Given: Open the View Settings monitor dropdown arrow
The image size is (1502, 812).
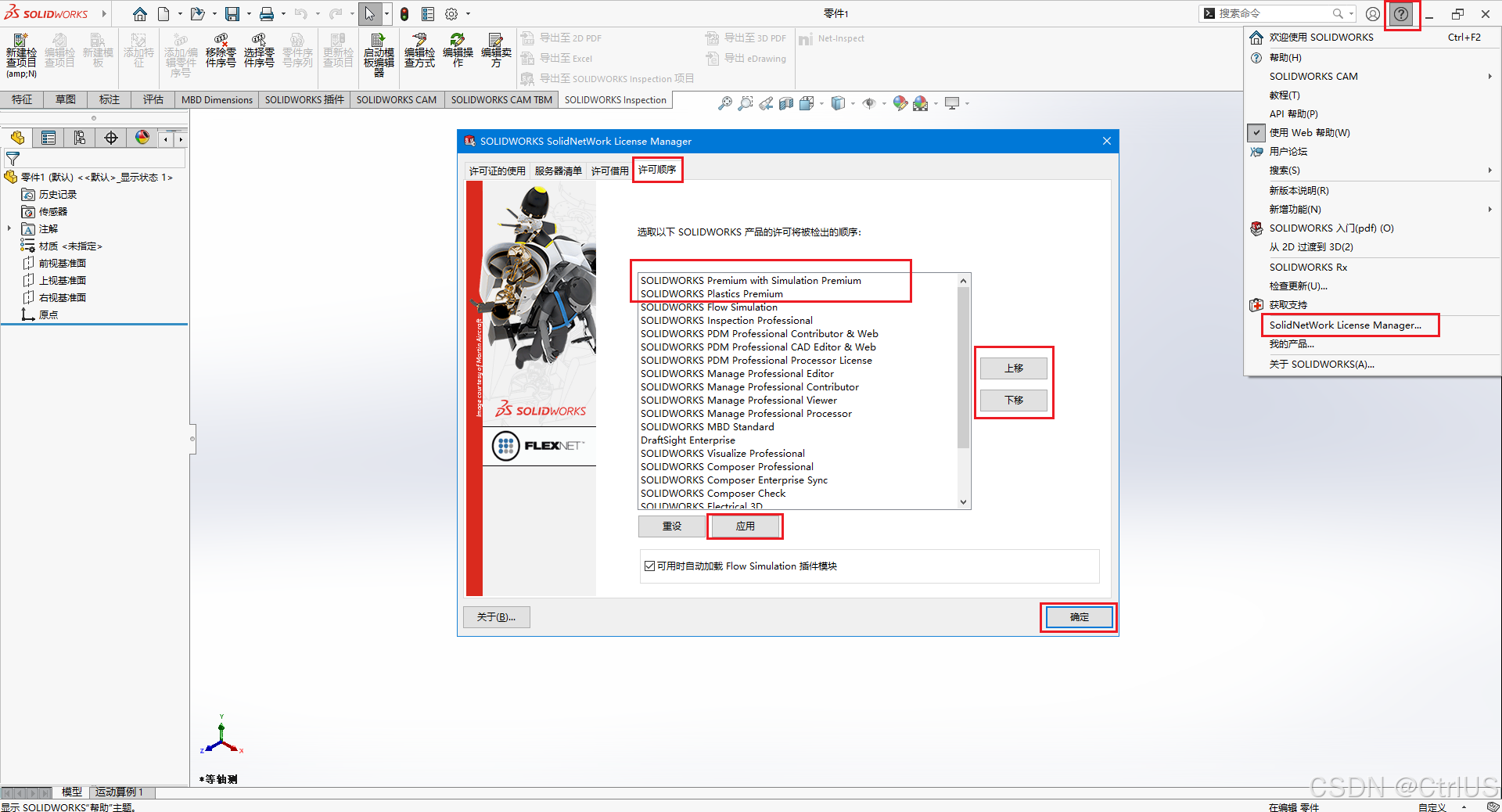Looking at the screenshot, I should pos(967,103).
